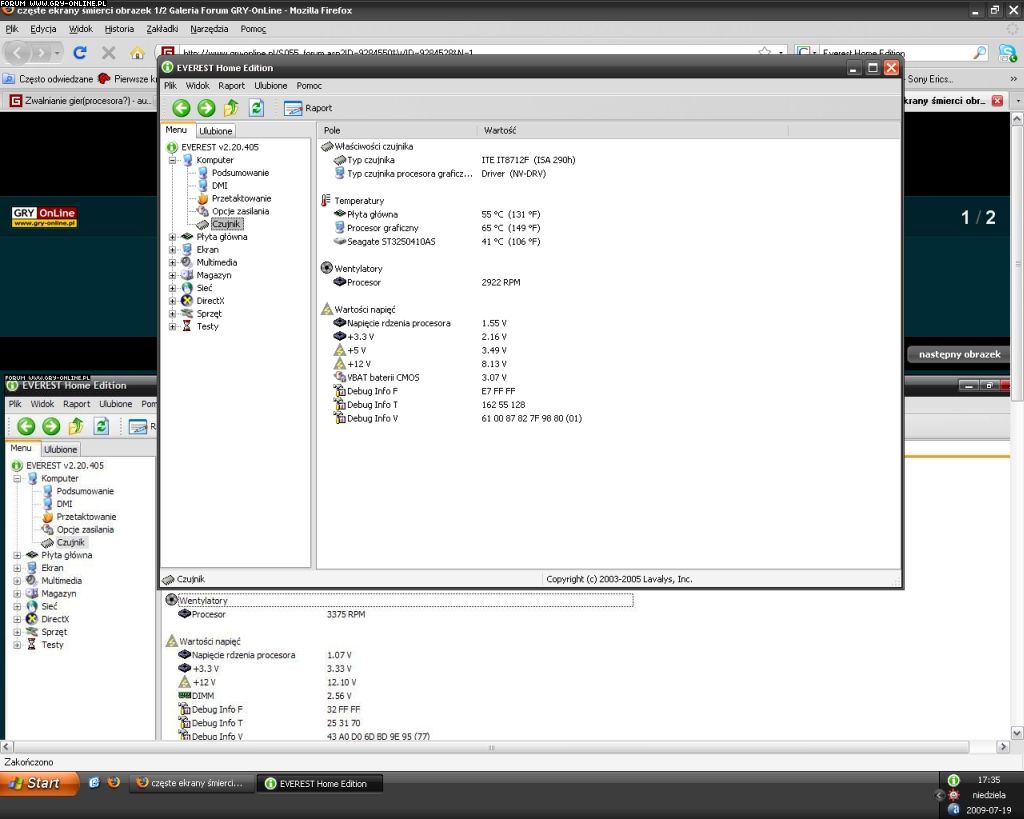Open the Zakładki menu in Firefox
The image size is (1024, 819).
tap(162, 29)
